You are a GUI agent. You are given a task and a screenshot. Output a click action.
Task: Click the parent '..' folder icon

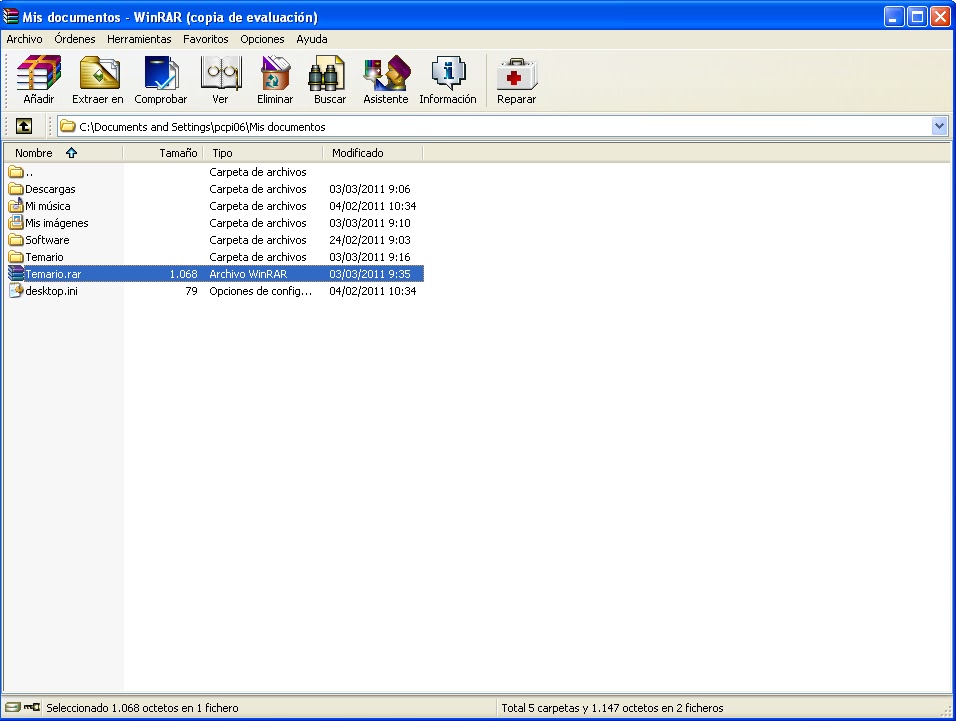16,172
